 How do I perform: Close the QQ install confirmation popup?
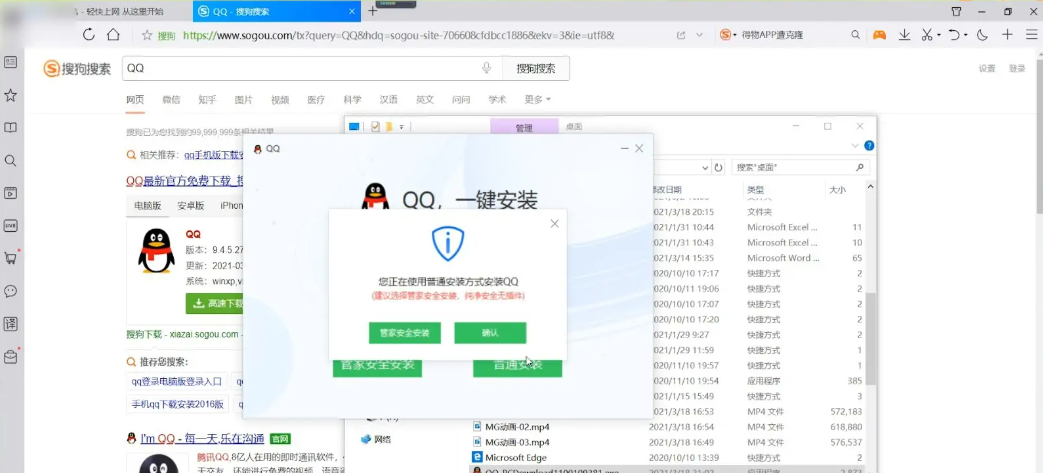pos(554,224)
